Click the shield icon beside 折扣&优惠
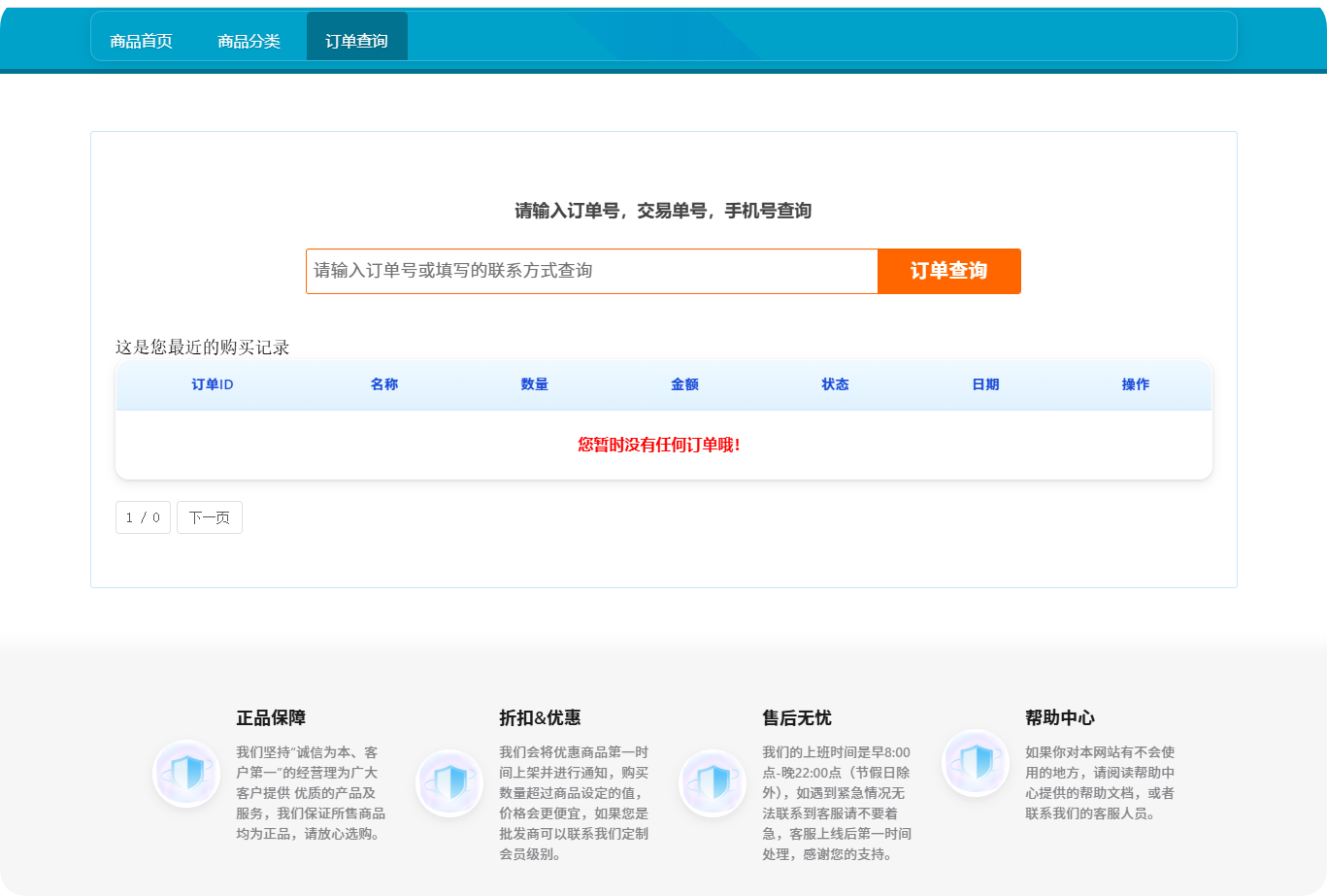The width and height of the screenshot is (1327, 896). (449, 783)
